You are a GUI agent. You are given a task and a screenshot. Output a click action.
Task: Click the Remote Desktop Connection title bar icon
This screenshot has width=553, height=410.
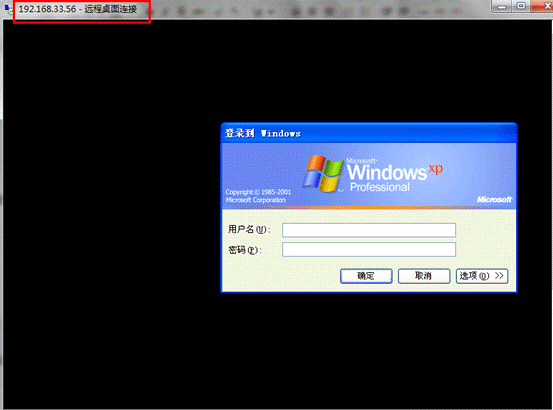9,9
